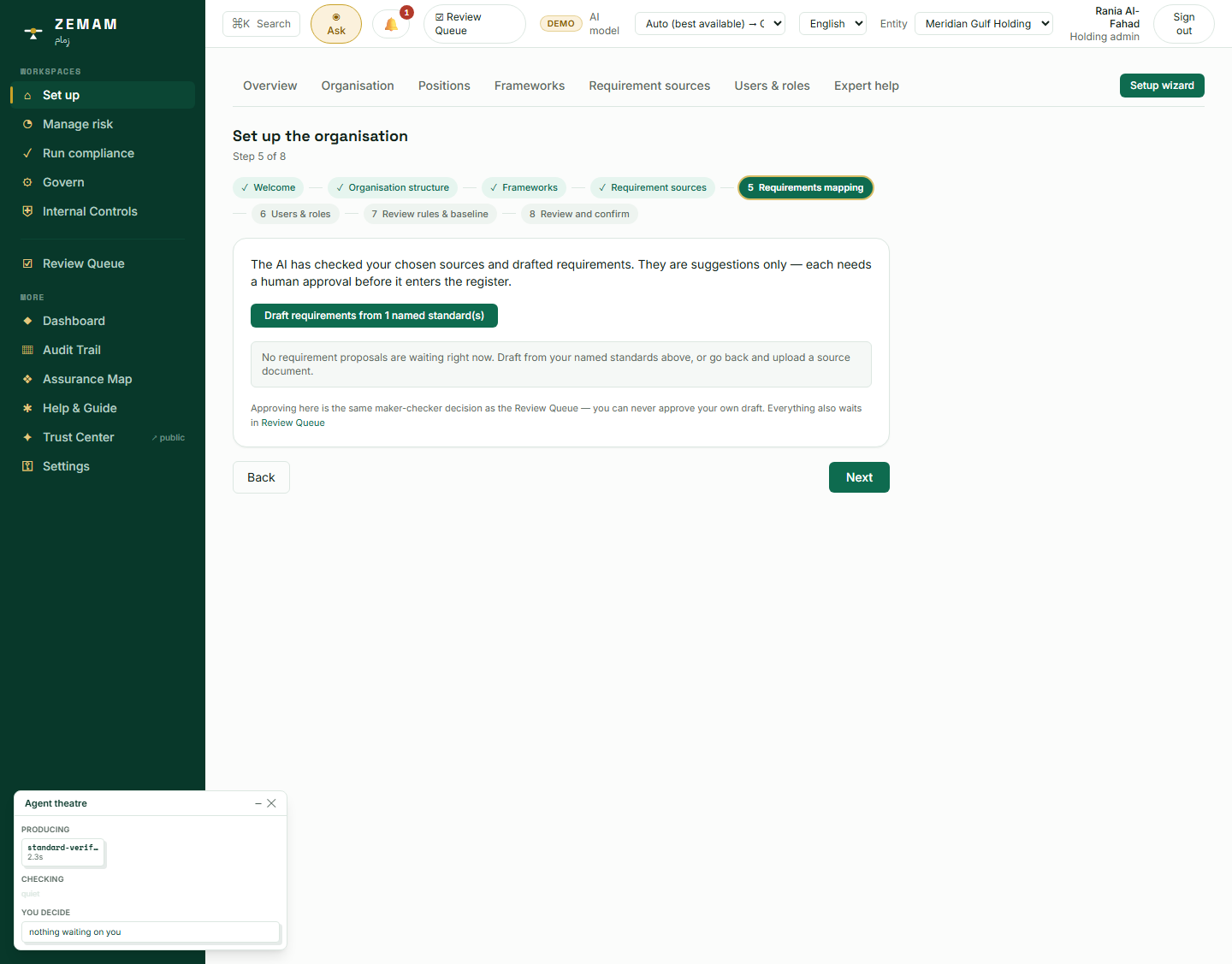Open the English language dropdown
The width and height of the screenshot is (1232, 964).
pyautogui.click(x=832, y=24)
